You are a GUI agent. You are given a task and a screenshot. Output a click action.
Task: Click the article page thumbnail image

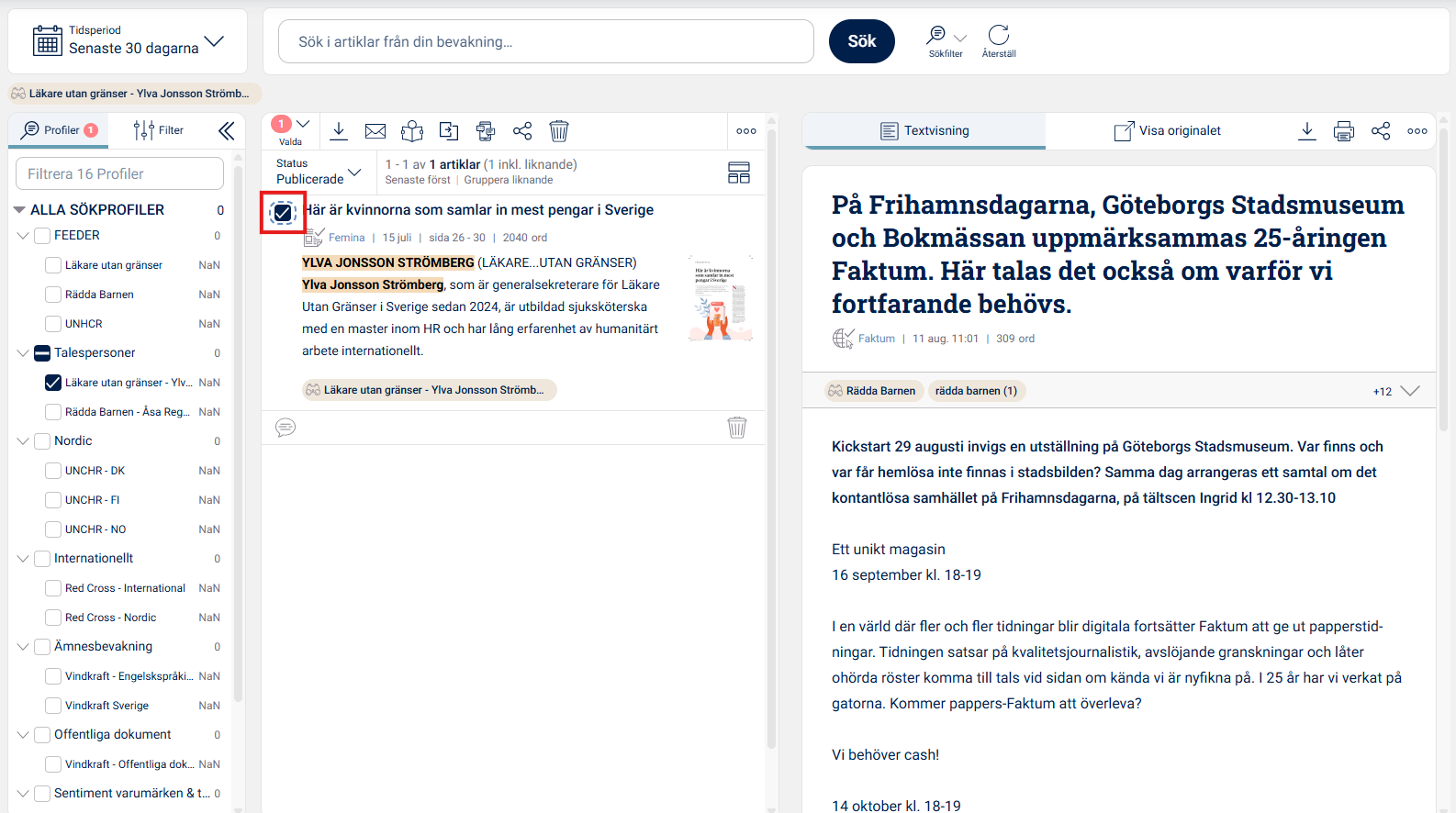[721, 298]
